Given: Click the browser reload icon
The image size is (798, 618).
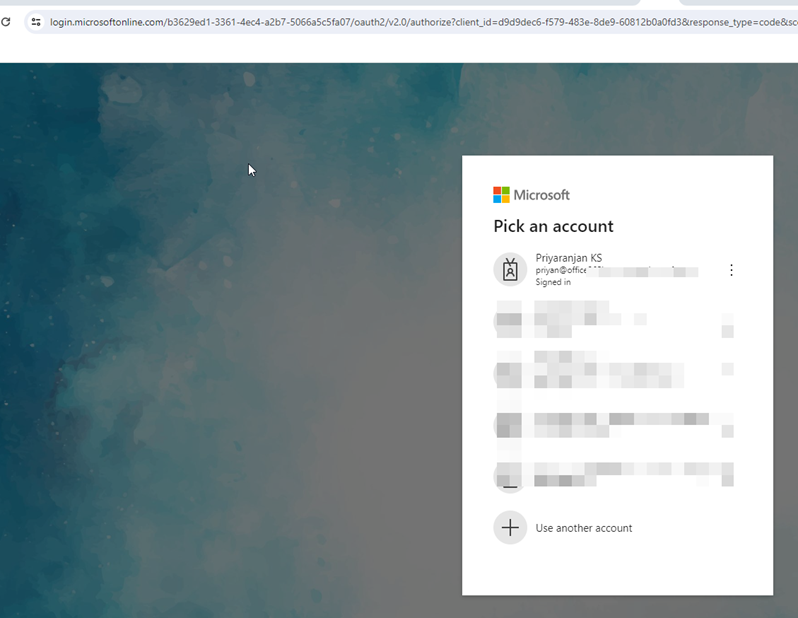Looking at the screenshot, I should [6, 21].
